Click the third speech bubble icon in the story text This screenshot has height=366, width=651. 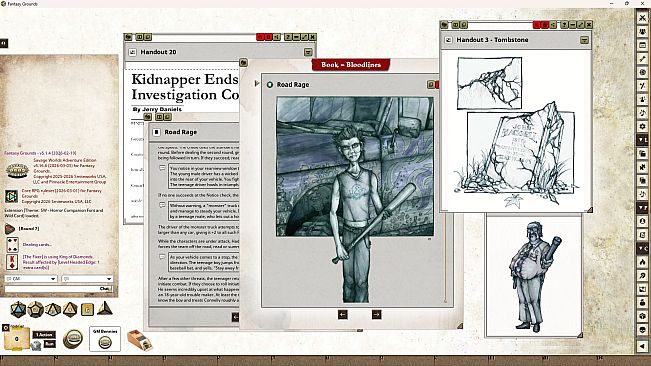click(162, 257)
